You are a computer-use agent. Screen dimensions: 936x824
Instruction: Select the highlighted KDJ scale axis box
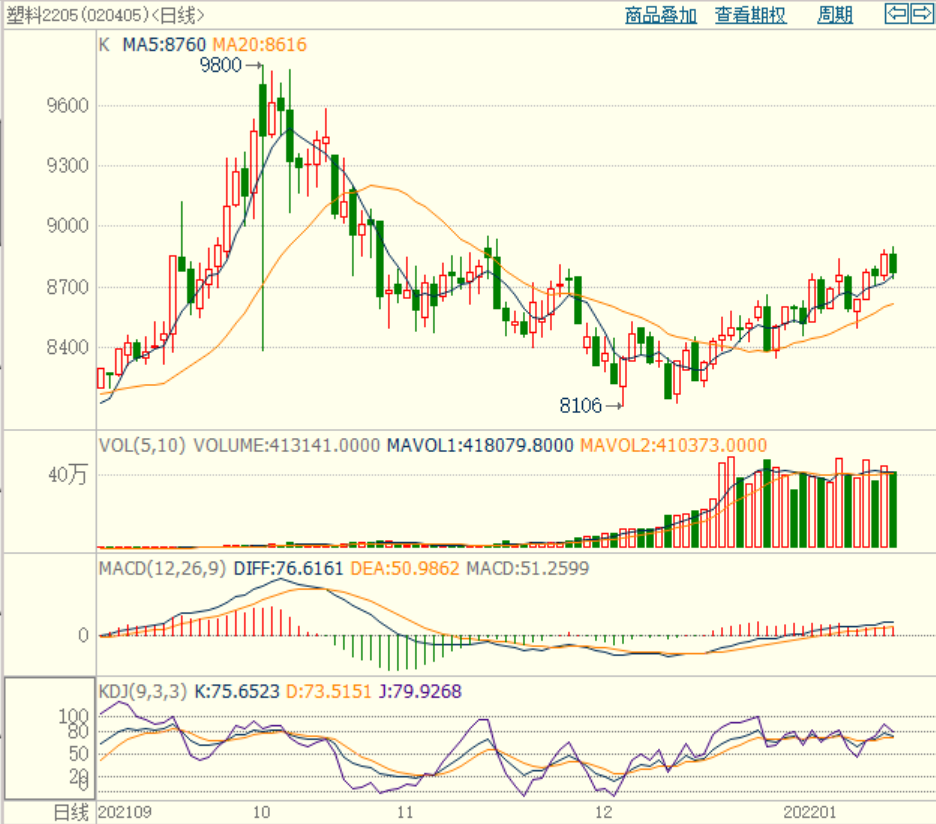coord(48,739)
